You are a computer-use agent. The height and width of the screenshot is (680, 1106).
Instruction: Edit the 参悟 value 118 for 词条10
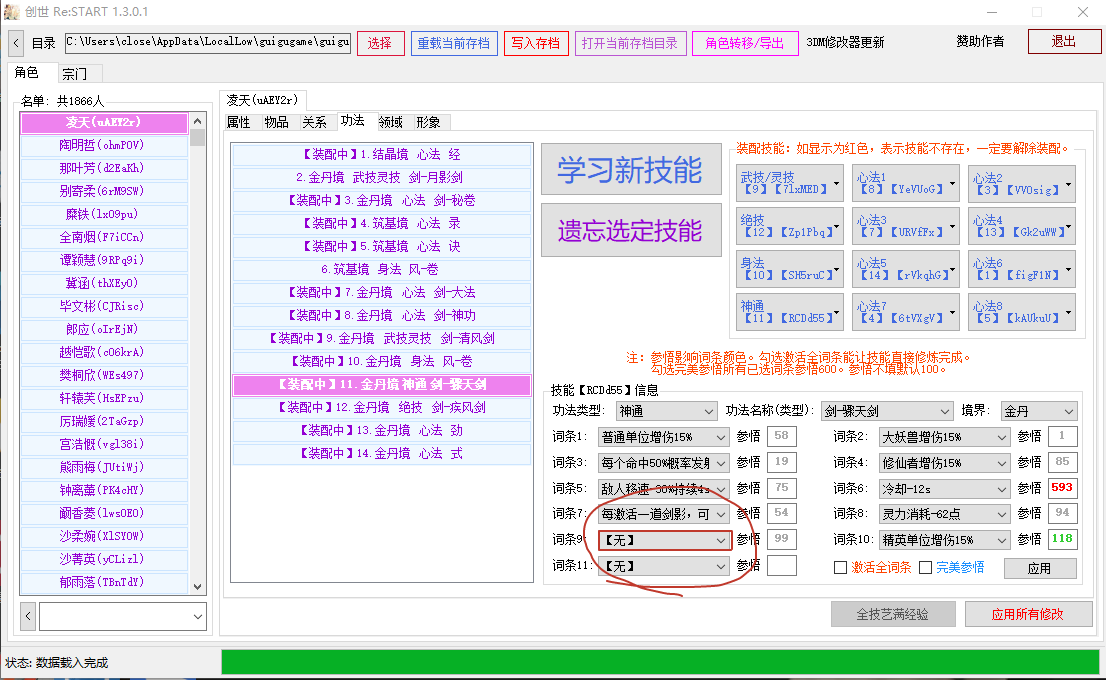point(1062,539)
